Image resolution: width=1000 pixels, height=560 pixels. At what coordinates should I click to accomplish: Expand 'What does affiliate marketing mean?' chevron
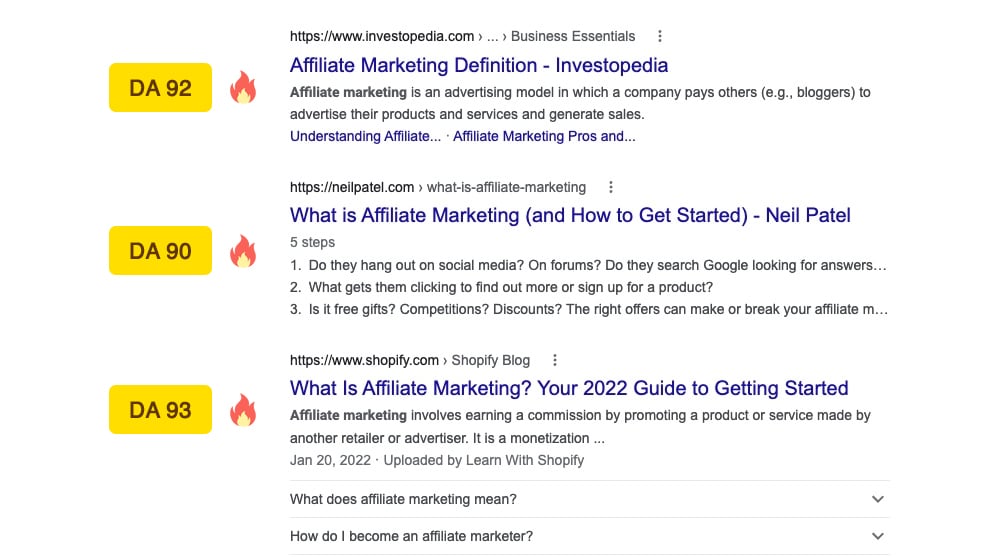coord(877,499)
